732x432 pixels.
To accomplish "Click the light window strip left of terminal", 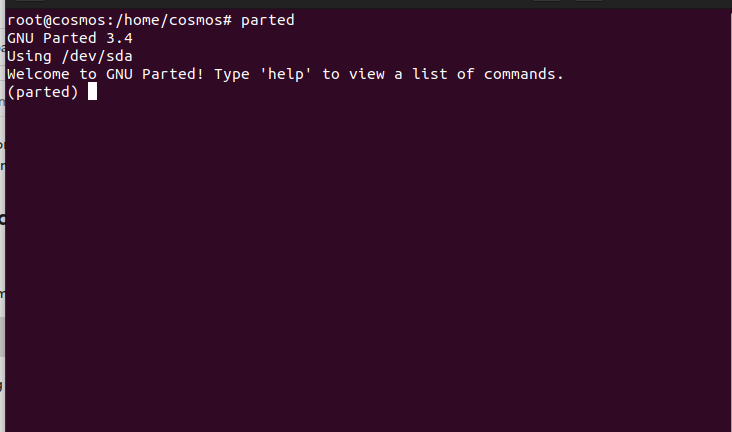I will (2, 250).
